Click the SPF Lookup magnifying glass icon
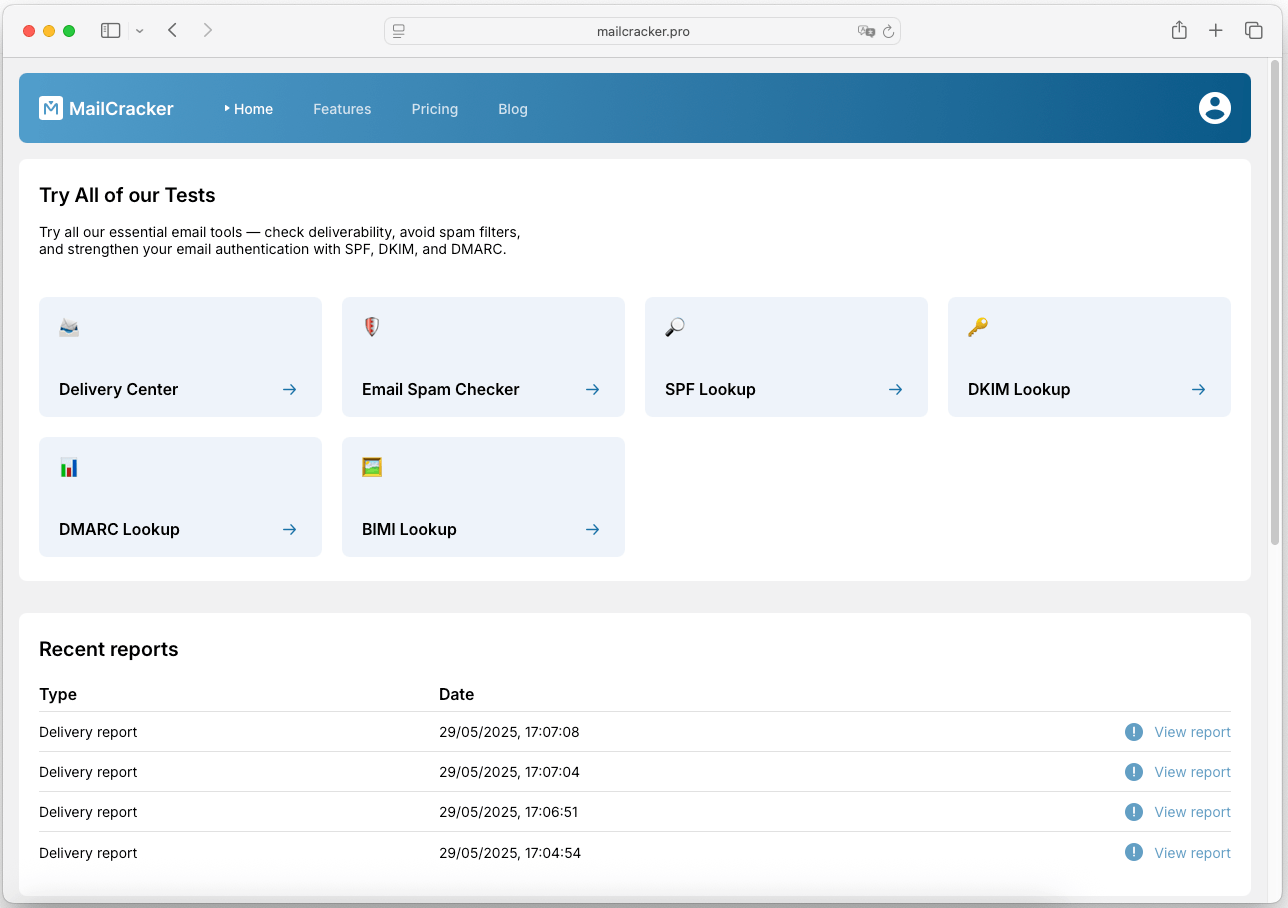 675,327
